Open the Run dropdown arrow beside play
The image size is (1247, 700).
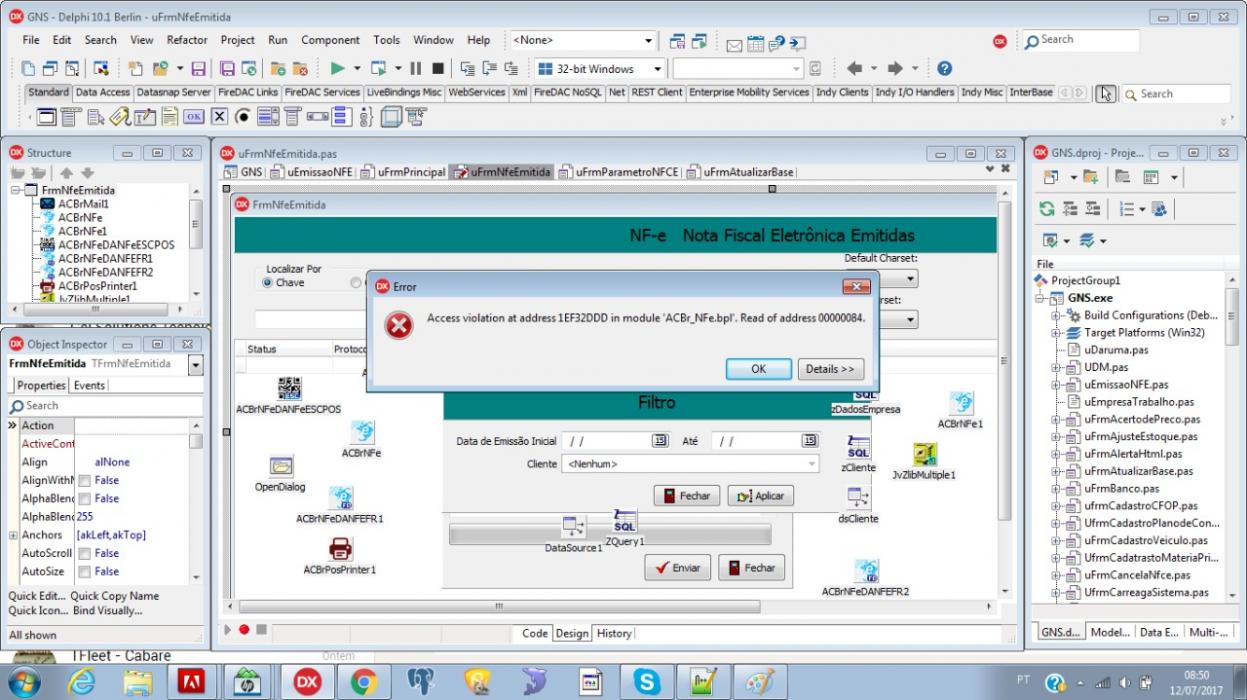355,69
